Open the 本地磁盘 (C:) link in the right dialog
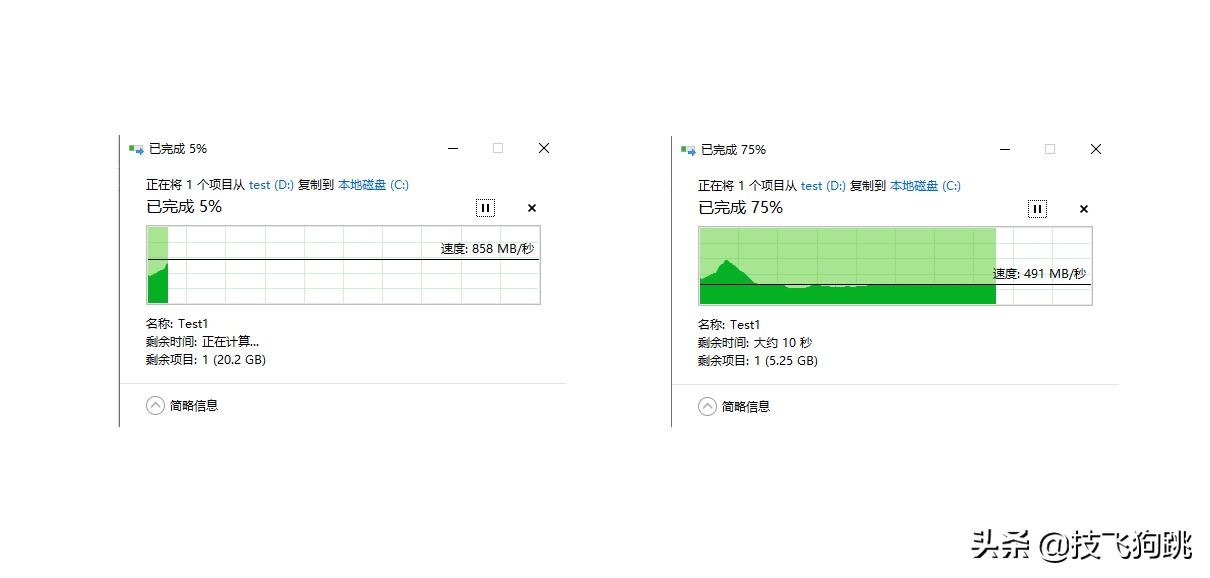 click(x=923, y=185)
